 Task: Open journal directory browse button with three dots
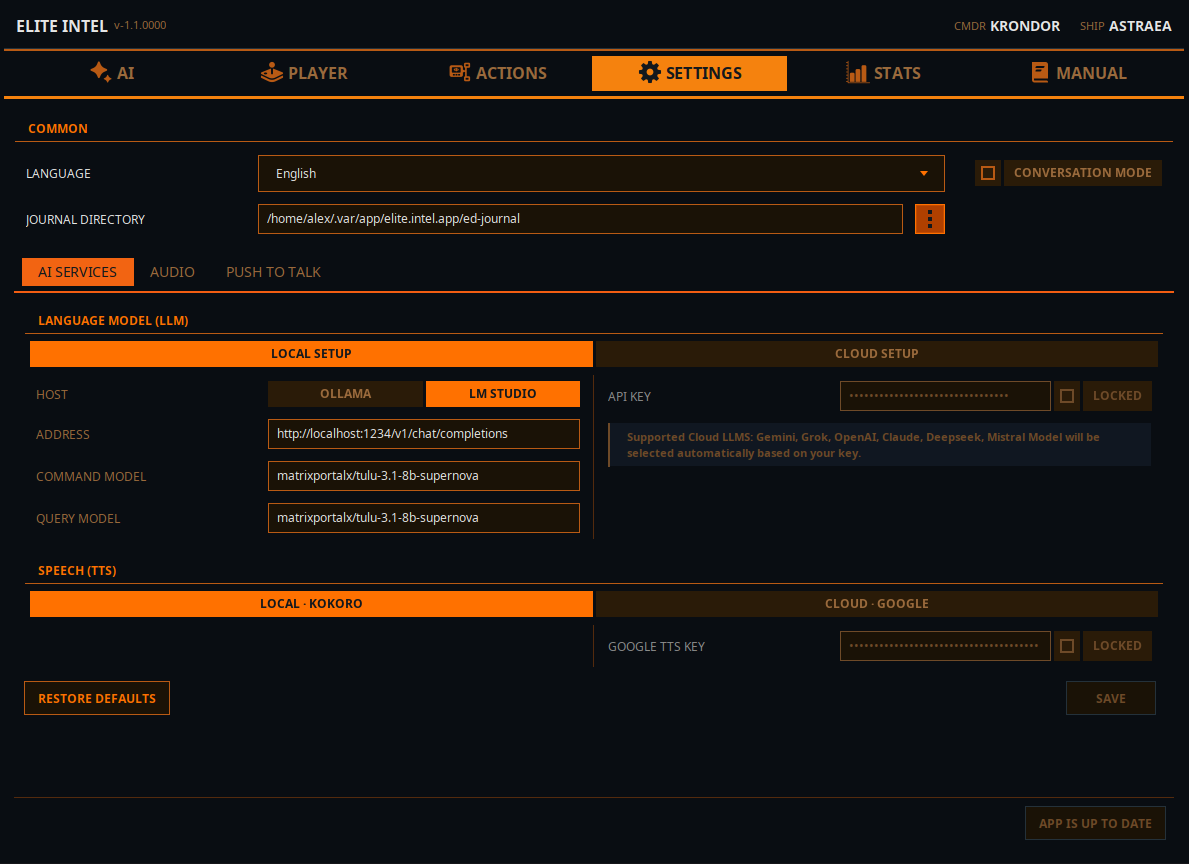[x=930, y=219]
